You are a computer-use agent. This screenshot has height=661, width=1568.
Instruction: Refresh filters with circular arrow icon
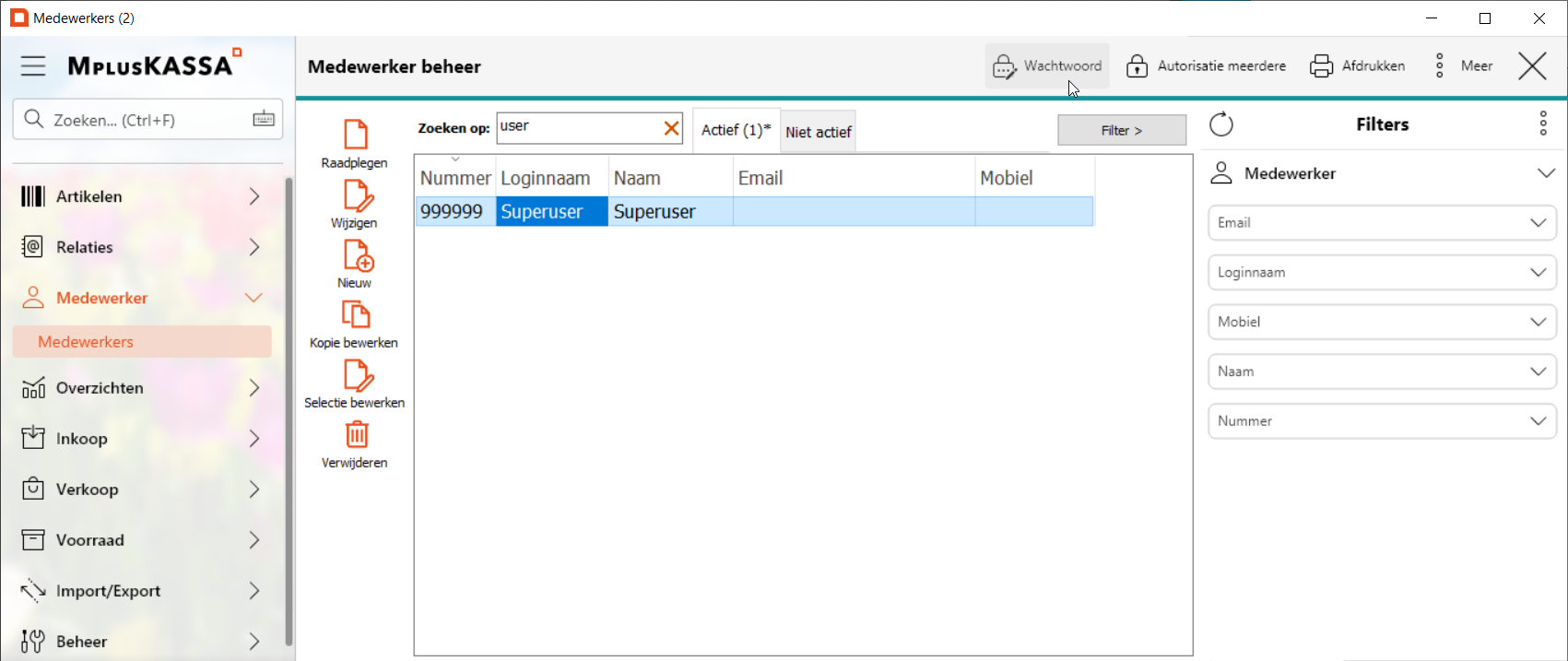(1221, 124)
